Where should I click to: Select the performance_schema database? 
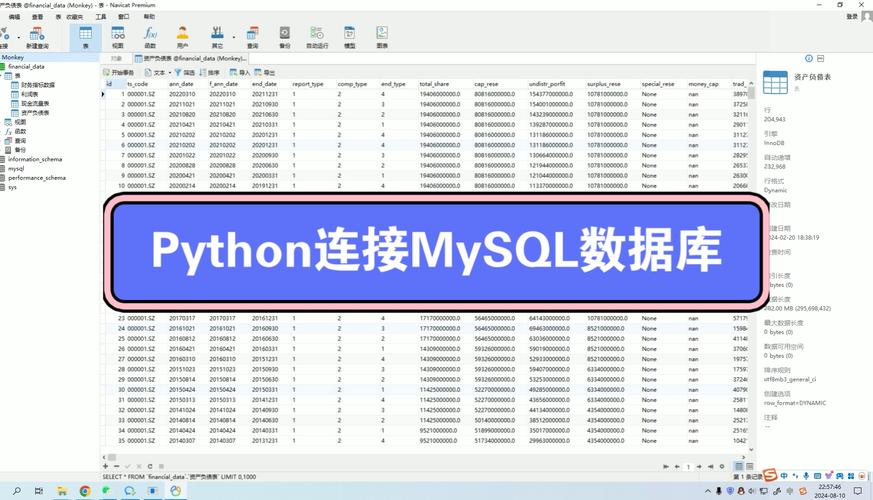[37, 178]
